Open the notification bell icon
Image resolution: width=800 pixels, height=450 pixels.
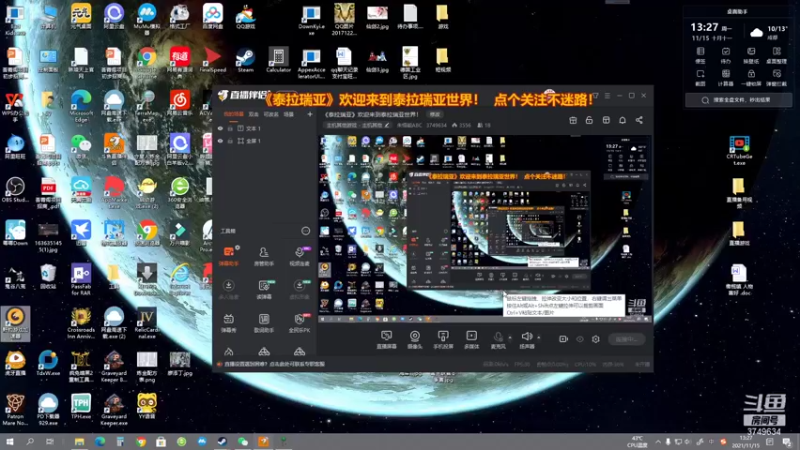(622, 120)
